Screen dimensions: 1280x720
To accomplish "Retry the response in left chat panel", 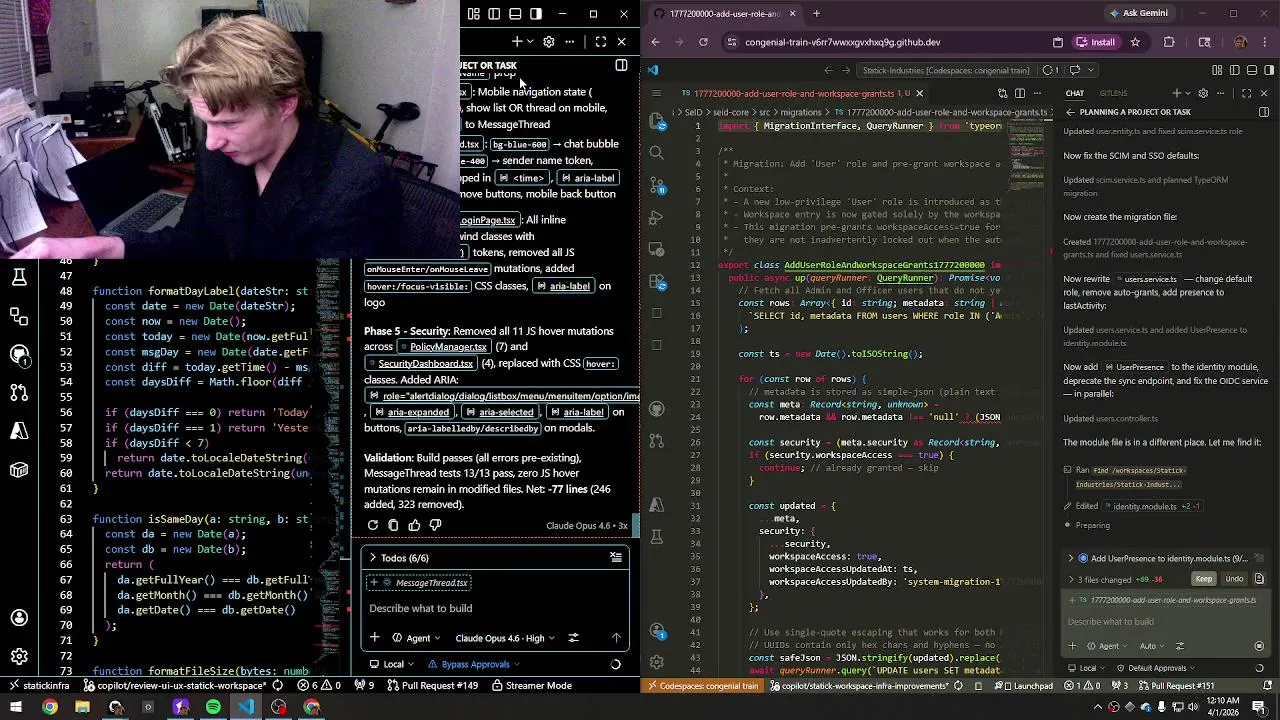I will (x=373, y=525).
